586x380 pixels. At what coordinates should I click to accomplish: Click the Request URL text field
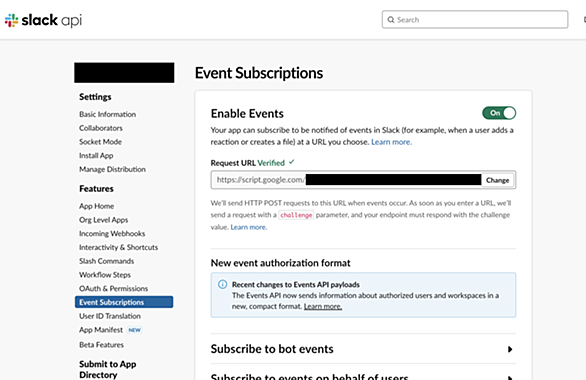(x=346, y=180)
